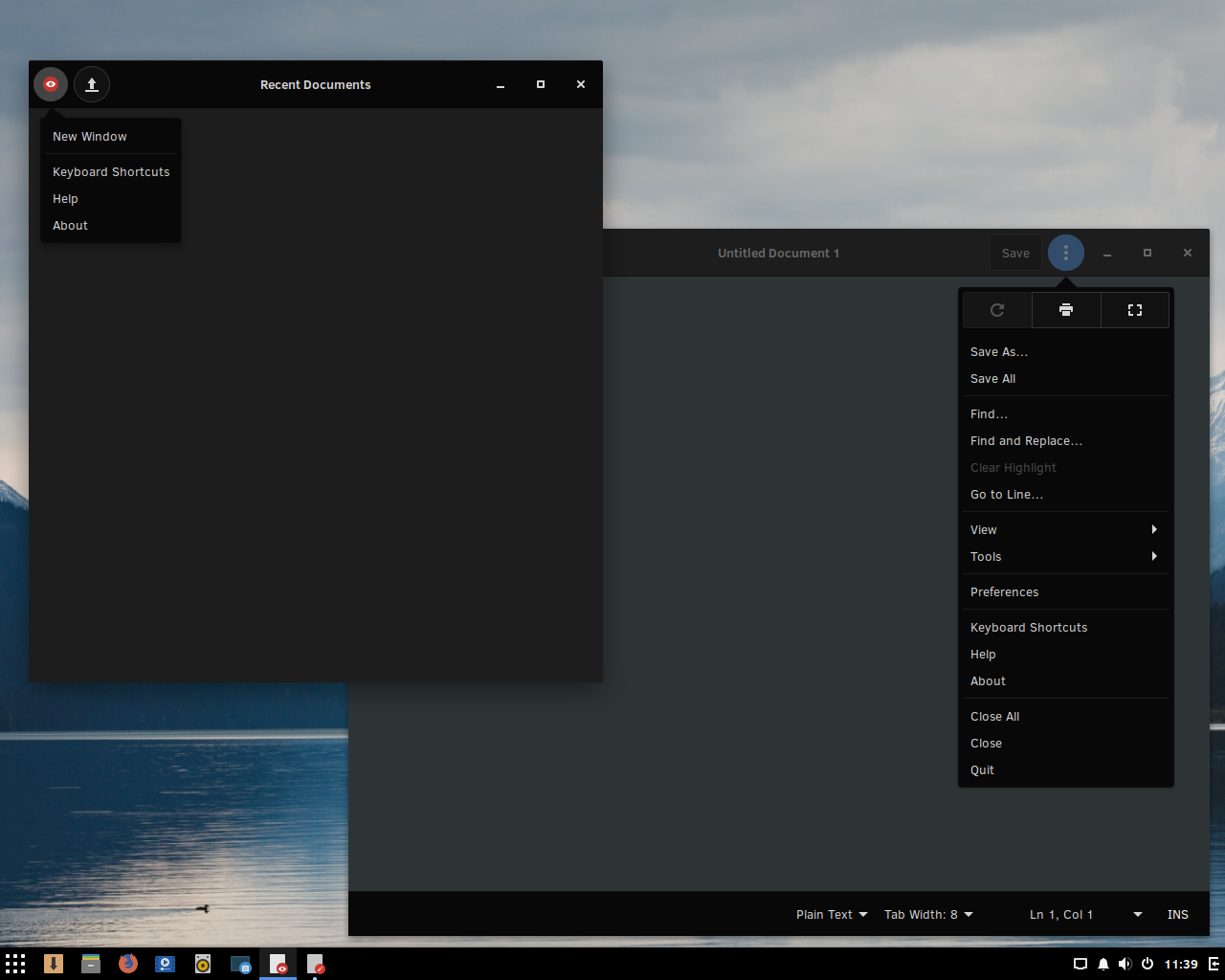Open the speaker music player taskbar icon
The width and height of the screenshot is (1225, 980).
point(203,964)
